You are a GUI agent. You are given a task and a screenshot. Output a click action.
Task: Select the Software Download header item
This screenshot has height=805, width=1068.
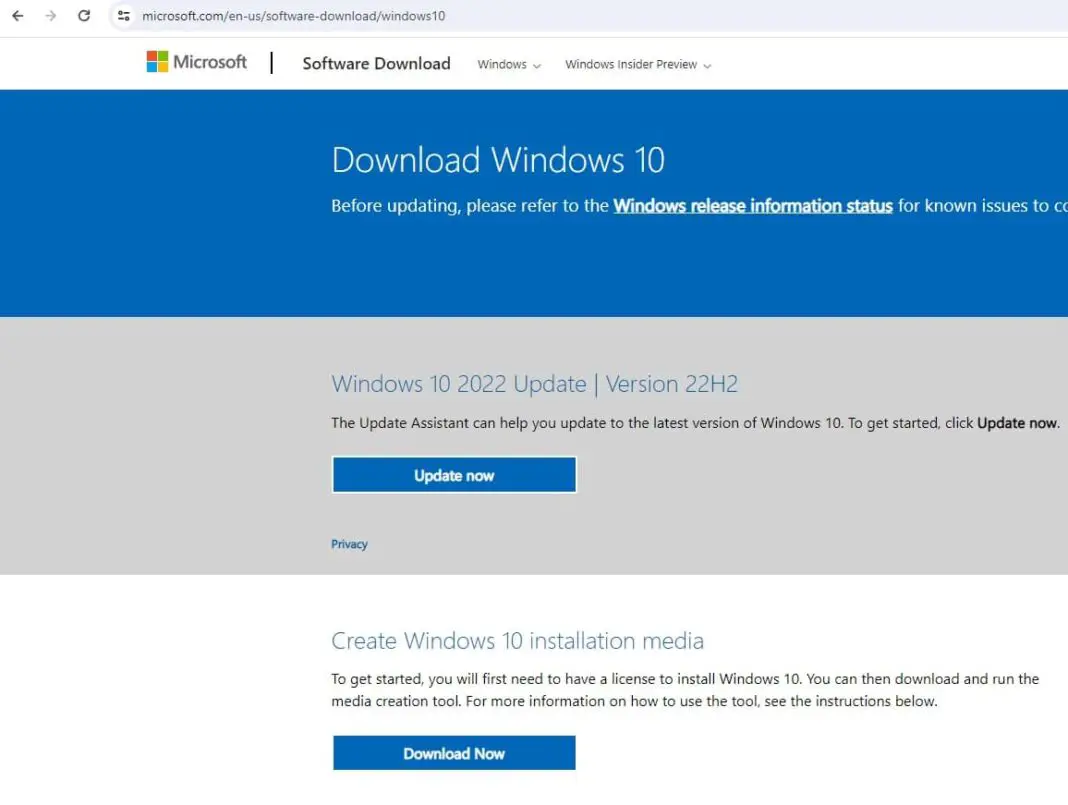[x=376, y=63]
